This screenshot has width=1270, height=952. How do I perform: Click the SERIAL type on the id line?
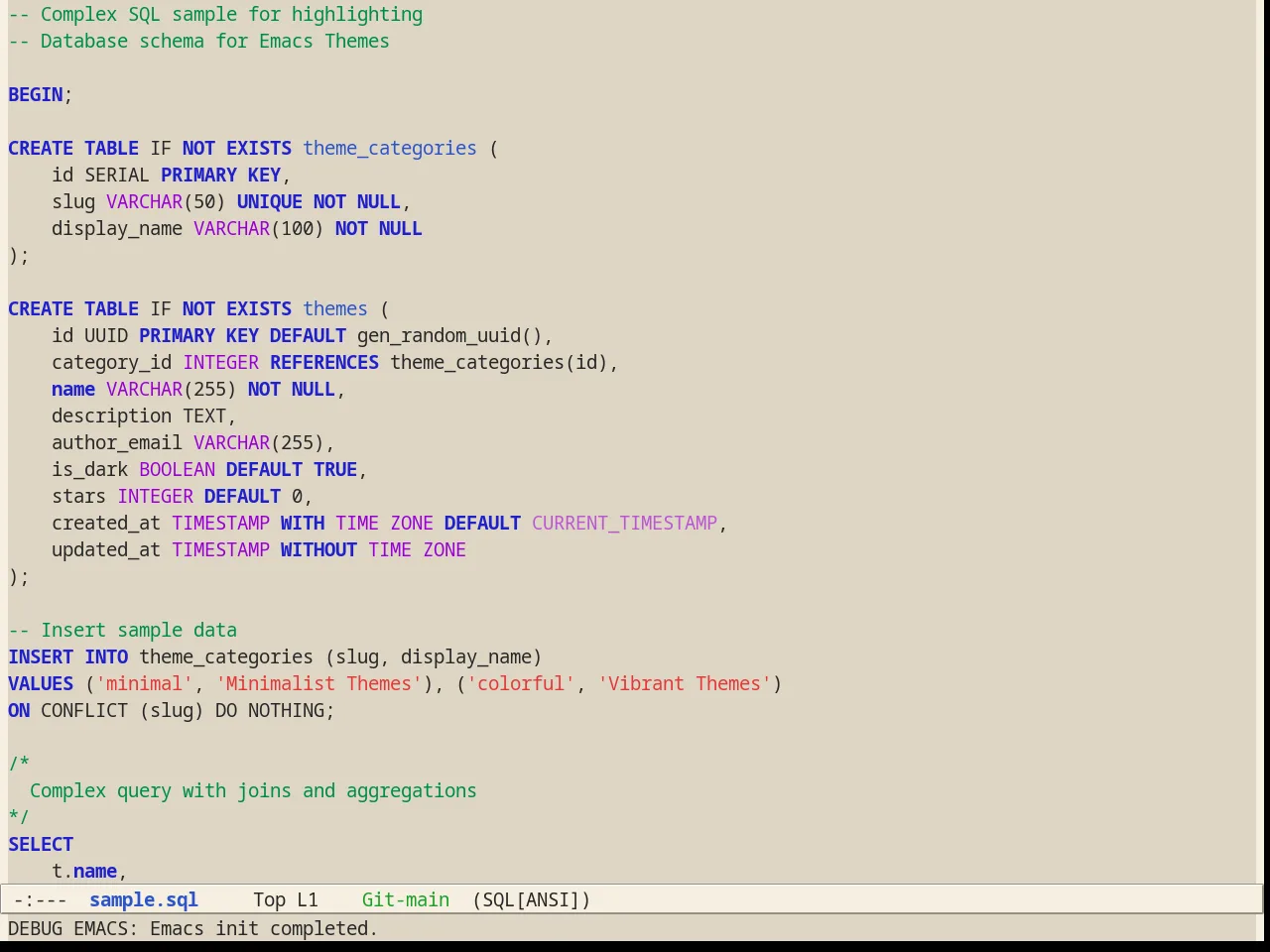click(x=117, y=175)
